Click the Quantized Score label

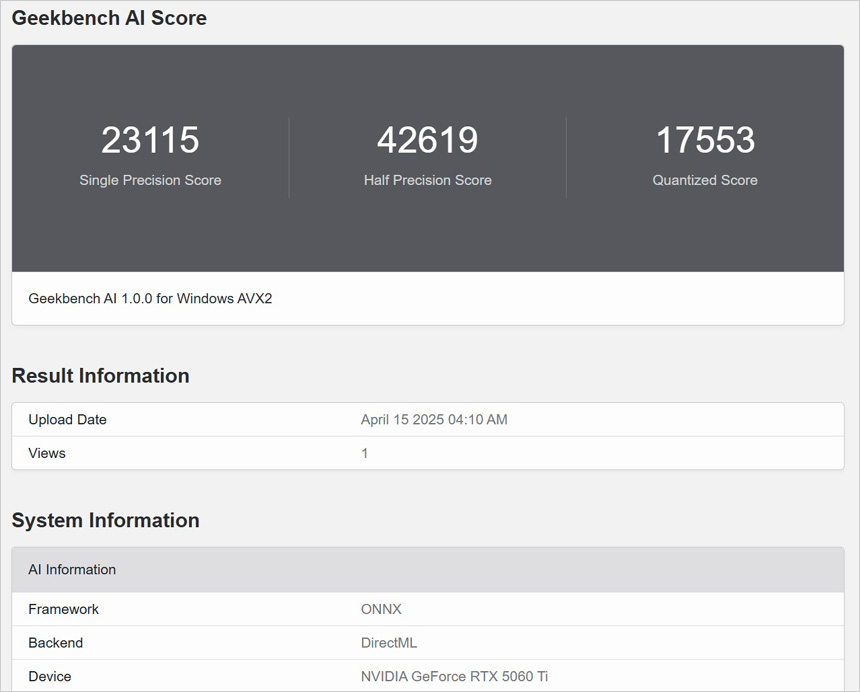(x=705, y=180)
